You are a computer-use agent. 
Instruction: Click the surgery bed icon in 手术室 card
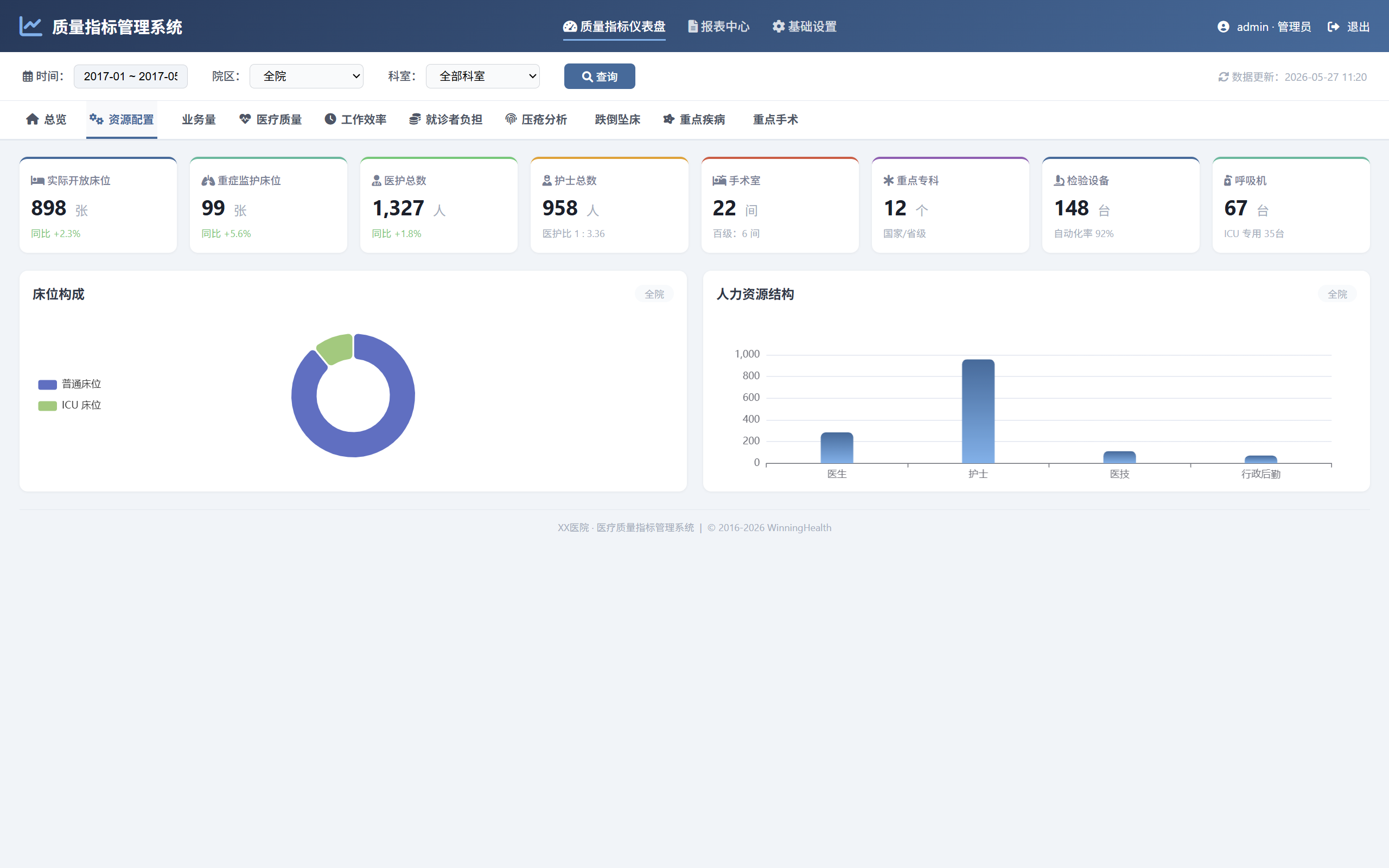719,180
